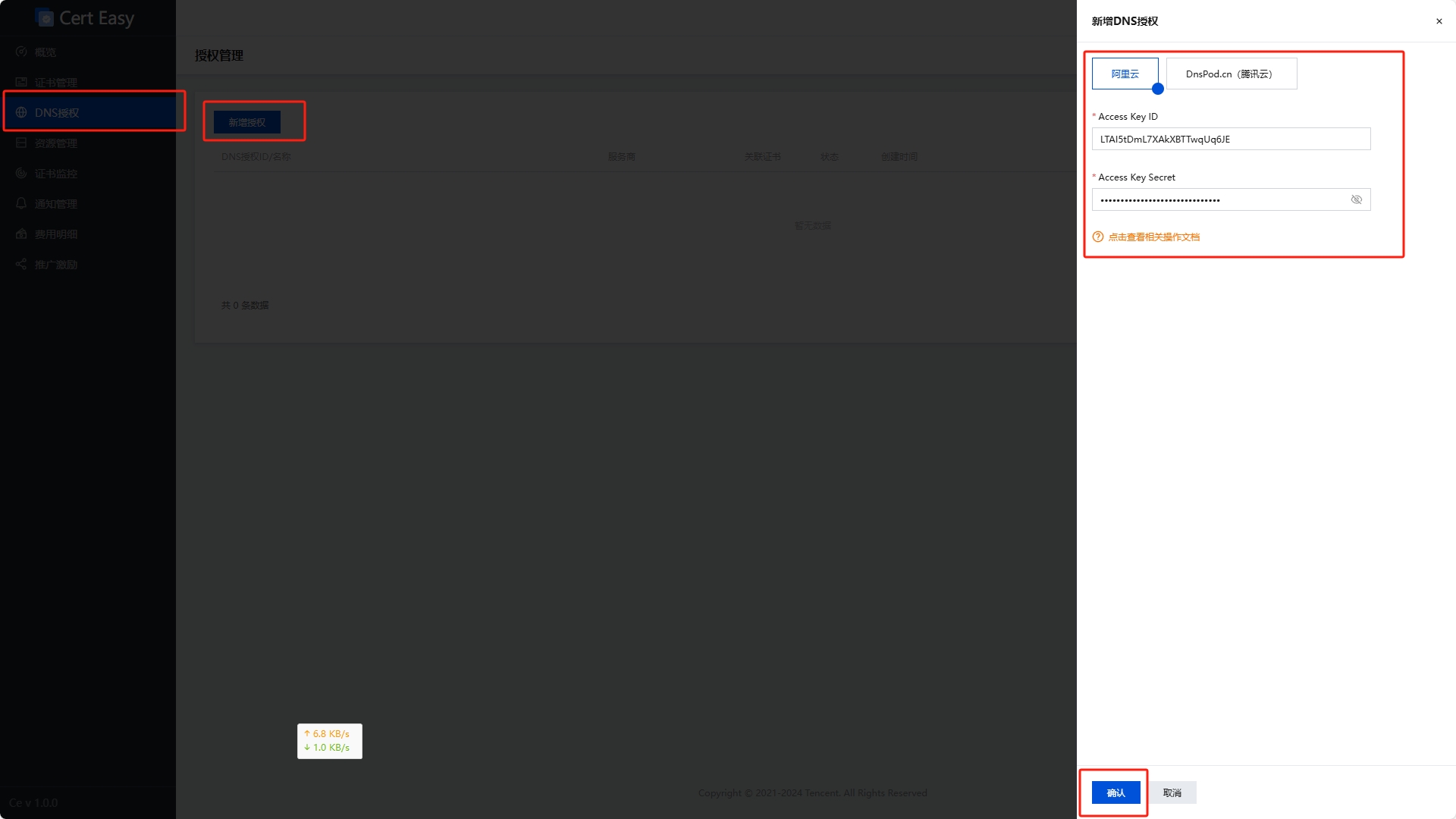The width and height of the screenshot is (1456, 819).
Task: Toggle Access Key Secret visibility
Action: click(1356, 199)
